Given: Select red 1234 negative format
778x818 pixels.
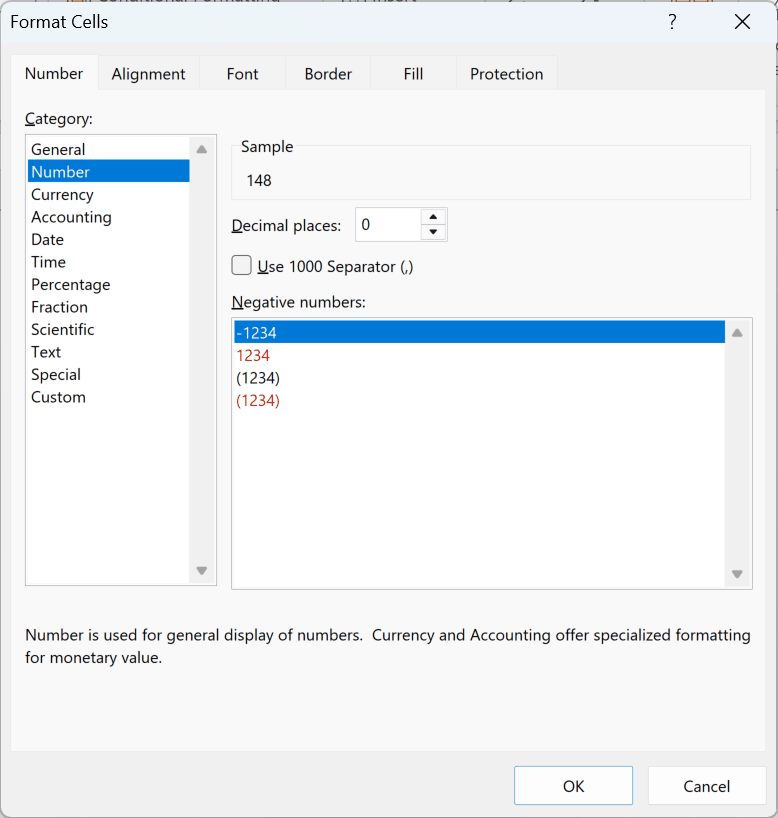Looking at the screenshot, I should (x=480, y=355).
